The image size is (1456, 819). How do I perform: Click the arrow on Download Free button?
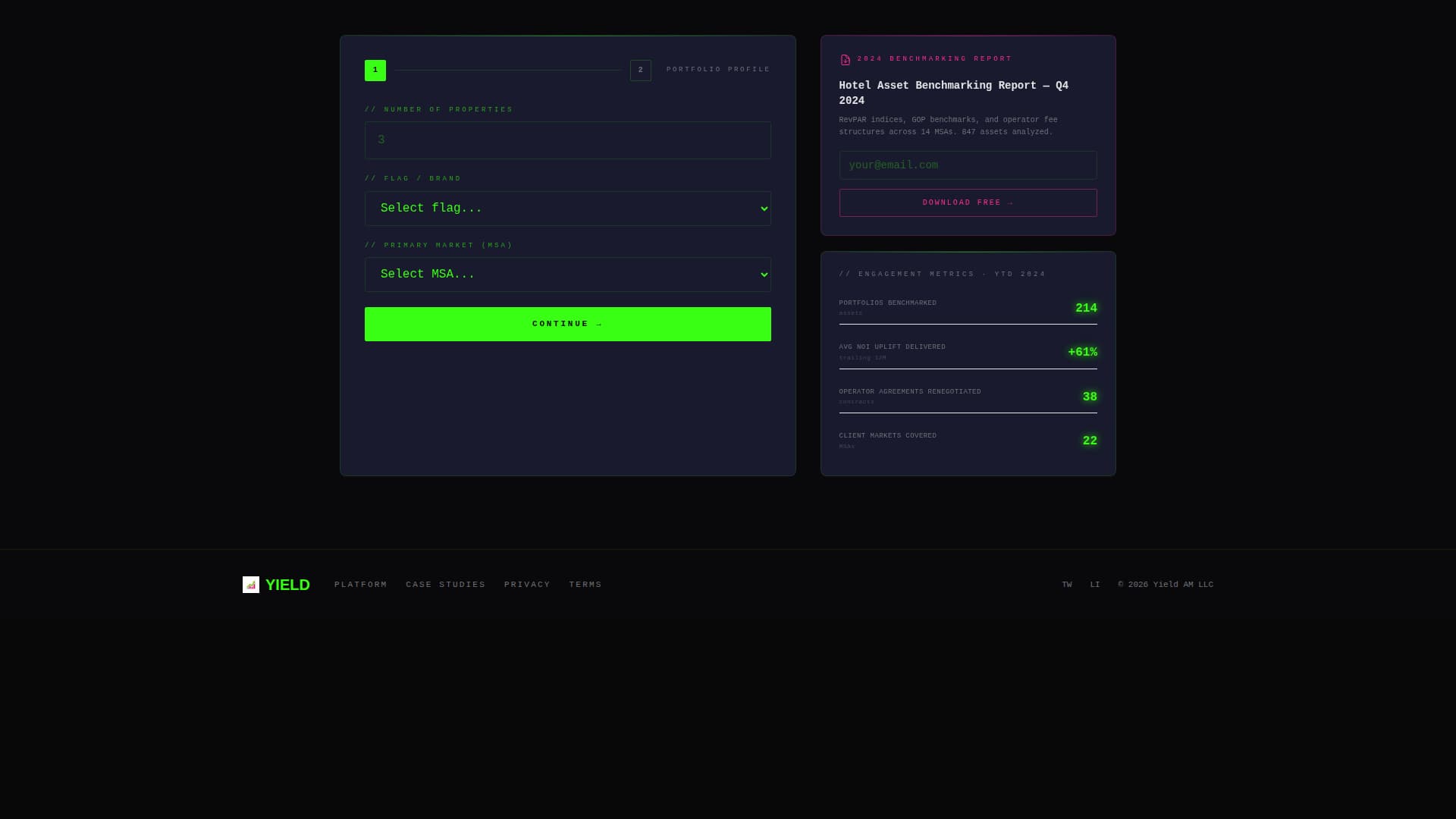click(x=1010, y=202)
